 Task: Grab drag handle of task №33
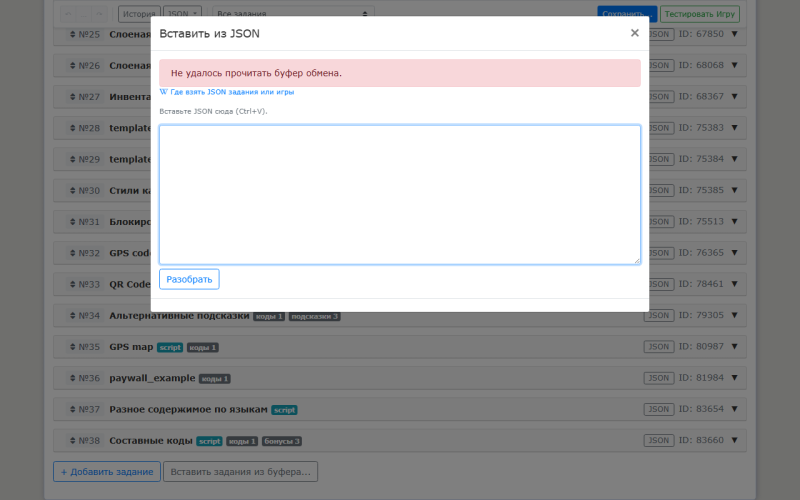(x=72, y=284)
